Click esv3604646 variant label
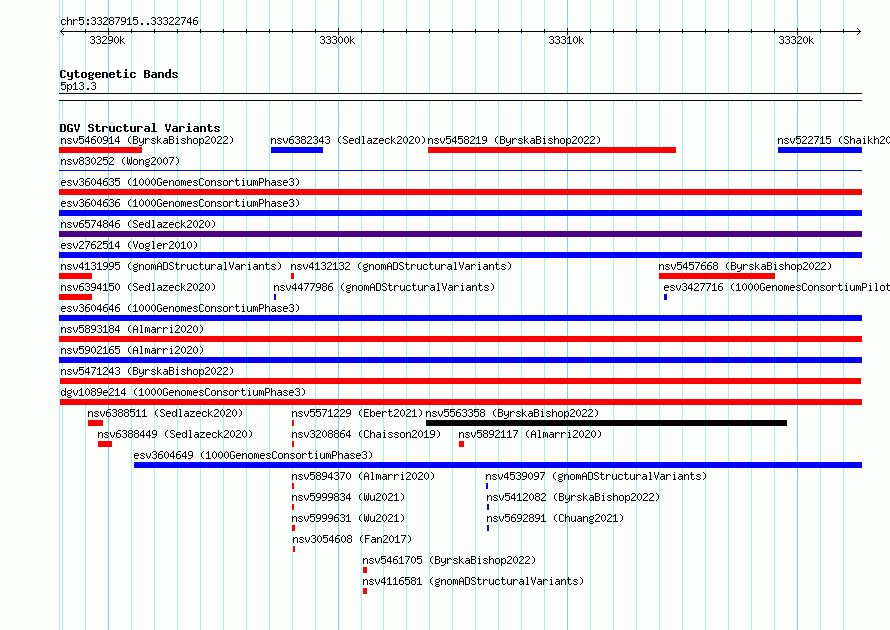 coord(180,308)
